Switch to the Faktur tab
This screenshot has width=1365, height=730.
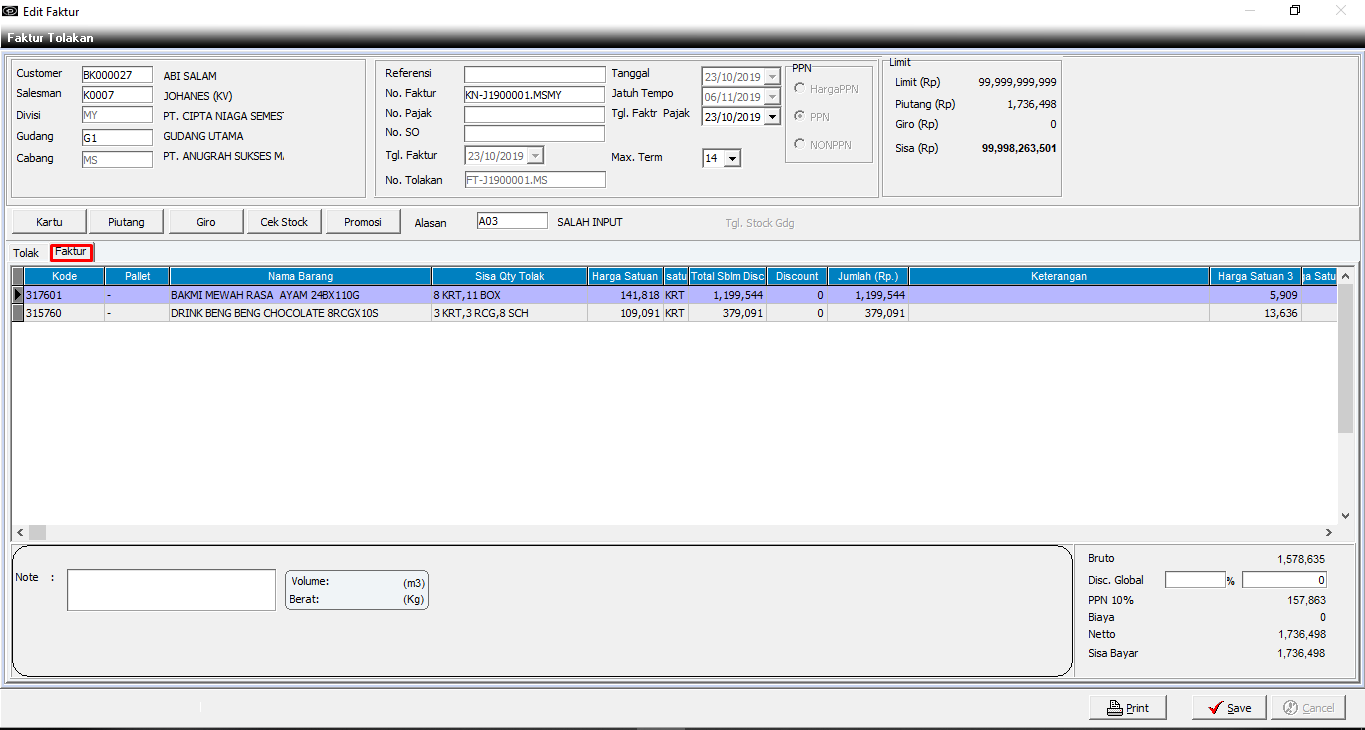pos(71,252)
